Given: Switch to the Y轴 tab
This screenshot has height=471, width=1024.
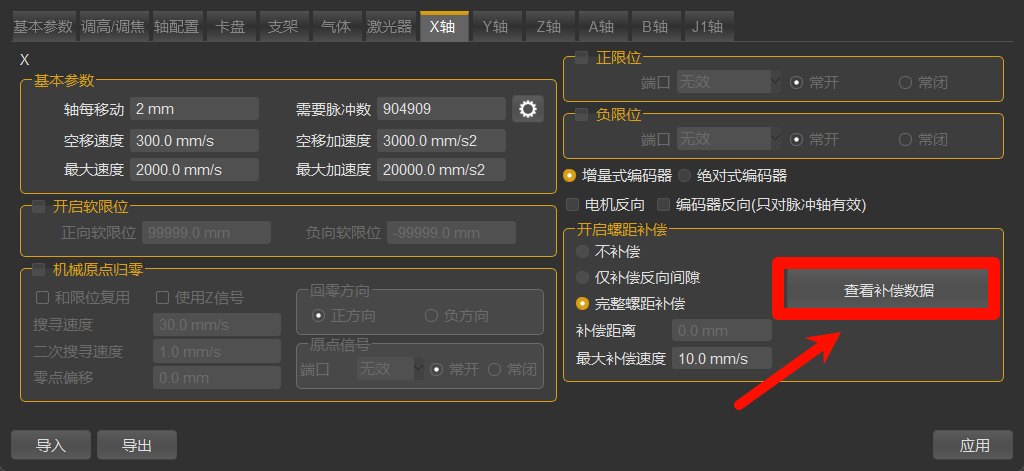Looking at the screenshot, I should coord(496,27).
